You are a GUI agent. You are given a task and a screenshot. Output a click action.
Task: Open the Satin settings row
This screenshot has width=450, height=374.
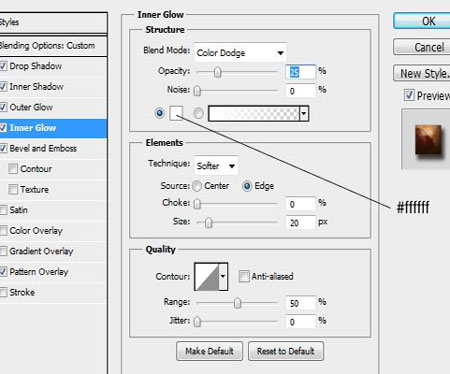[53, 210]
